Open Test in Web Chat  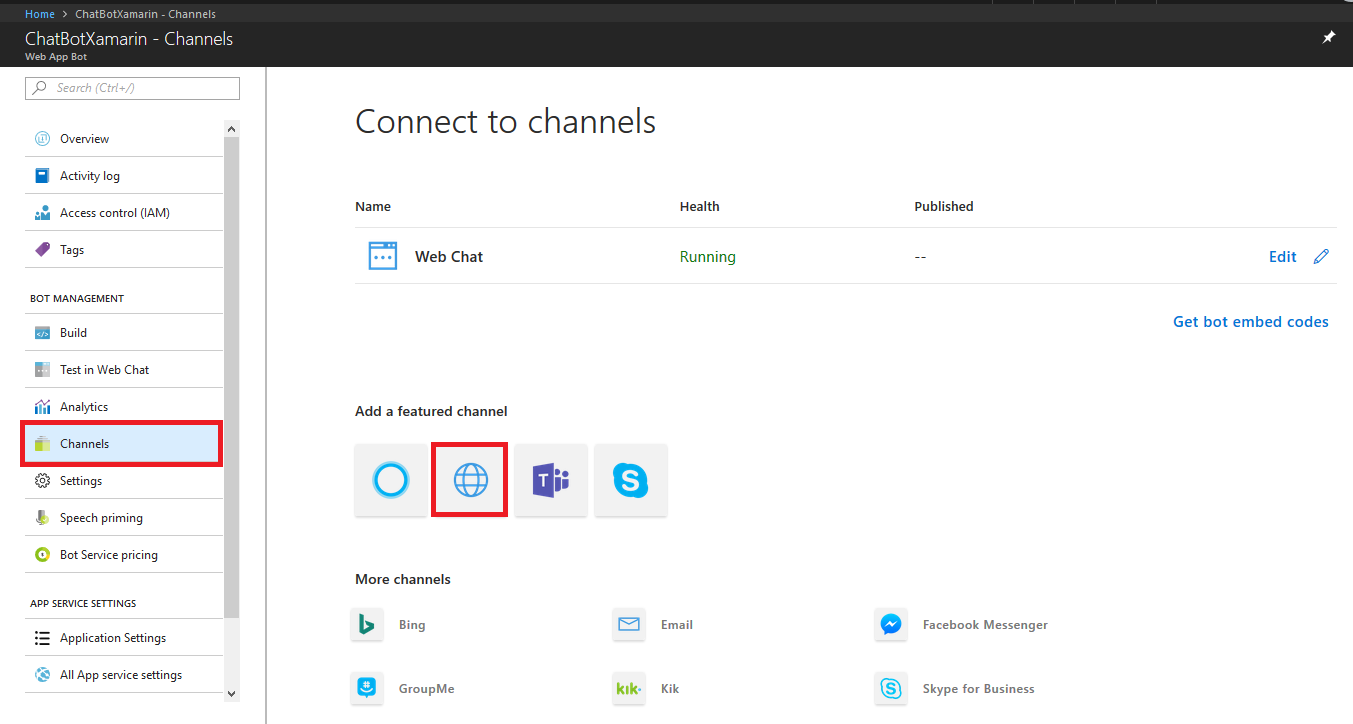click(x=124, y=370)
